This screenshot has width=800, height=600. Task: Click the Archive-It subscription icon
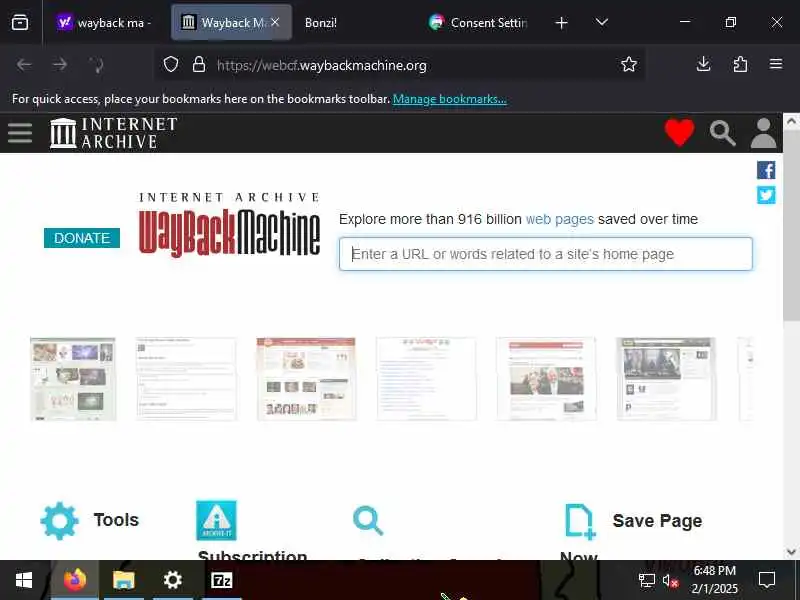pyautogui.click(x=216, y=520)
